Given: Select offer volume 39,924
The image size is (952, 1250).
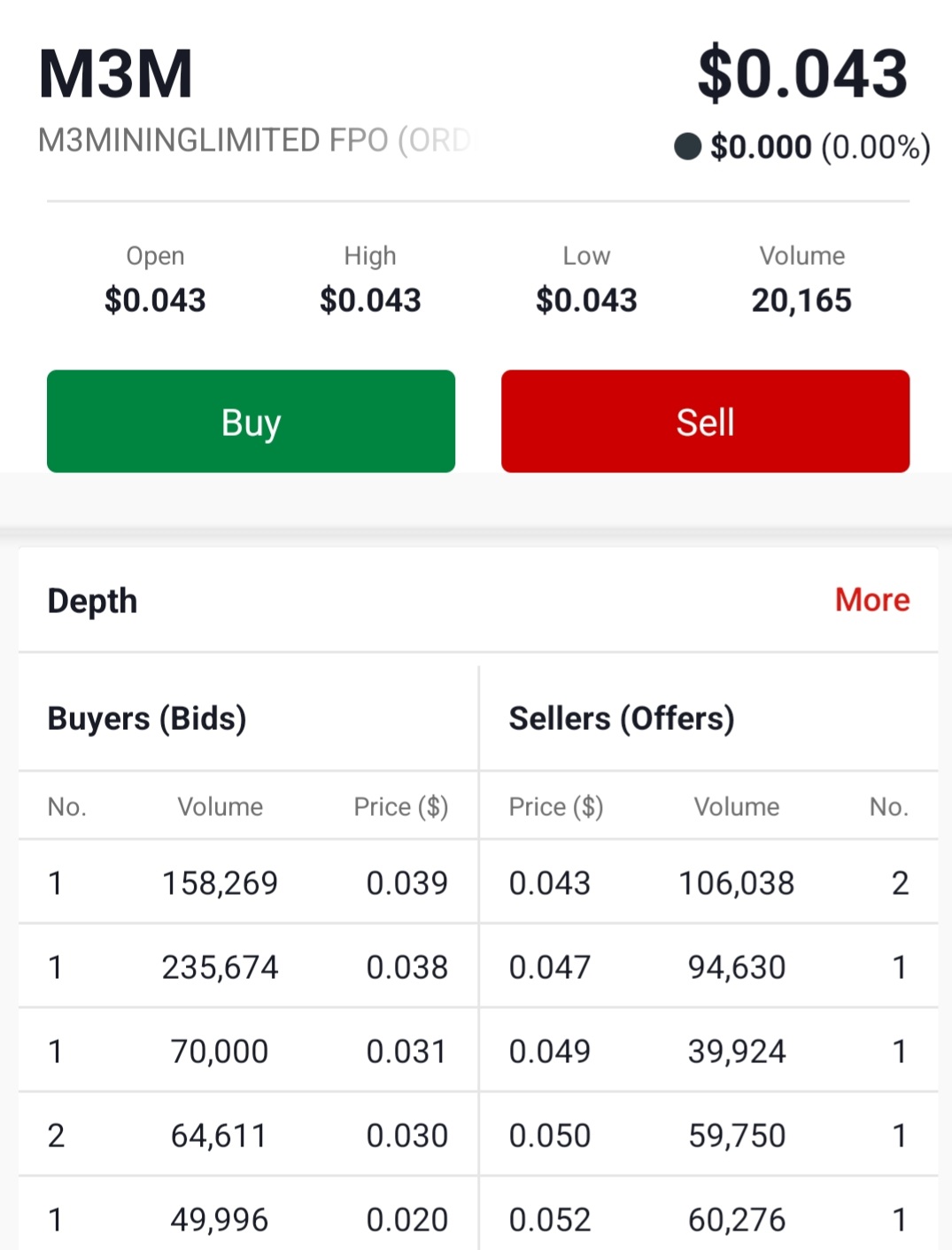Looking at the screenshot, I should pos(737,1052).
